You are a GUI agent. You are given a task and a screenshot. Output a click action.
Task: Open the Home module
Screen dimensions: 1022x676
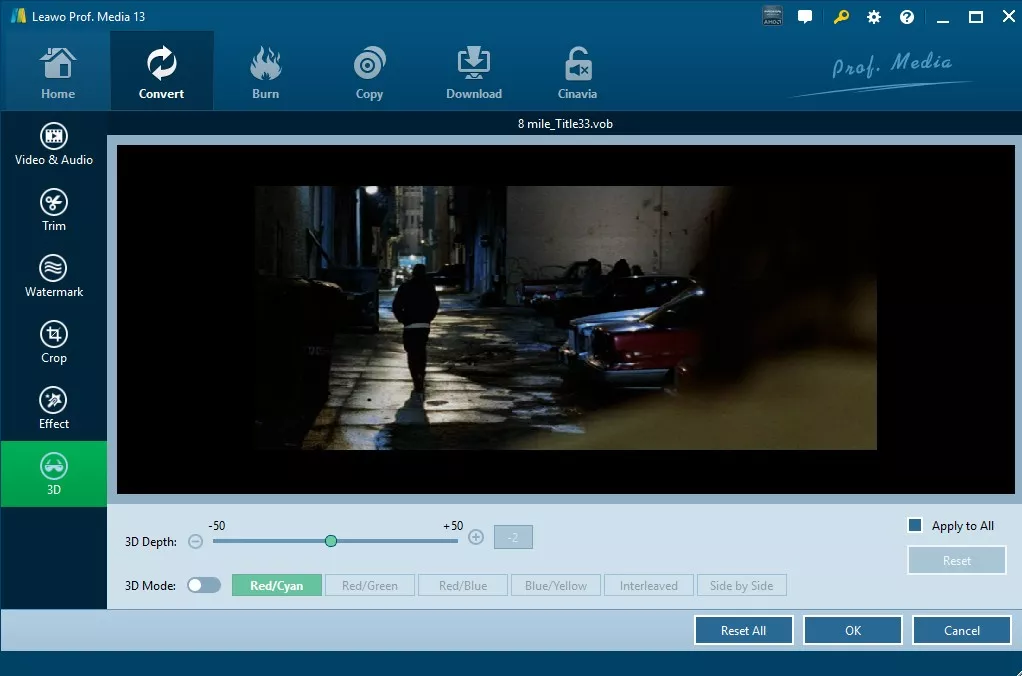point(58,72)
